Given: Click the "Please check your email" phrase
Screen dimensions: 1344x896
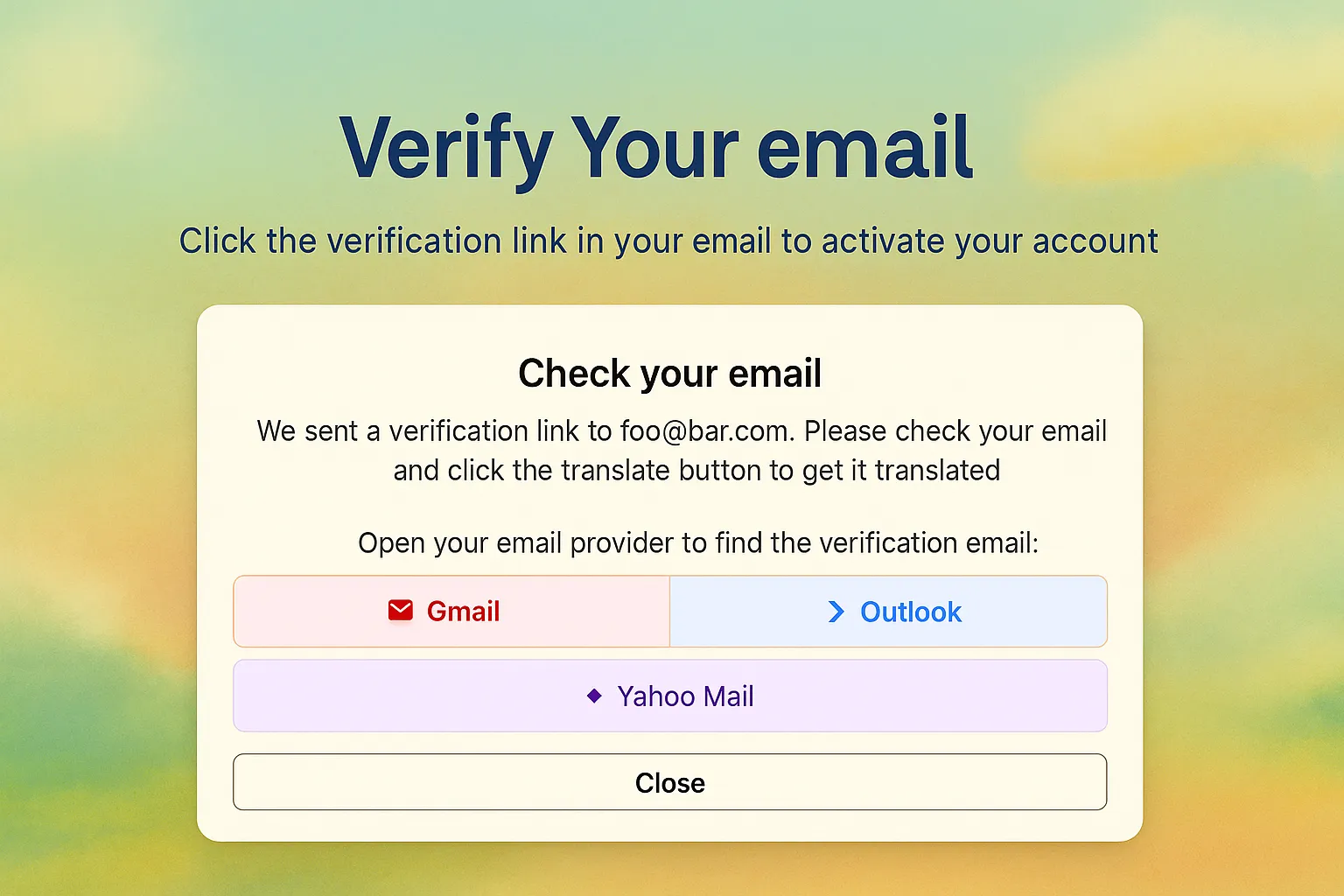Looking at the screenshot, I should pyautogui.click(x=955, y=431).
